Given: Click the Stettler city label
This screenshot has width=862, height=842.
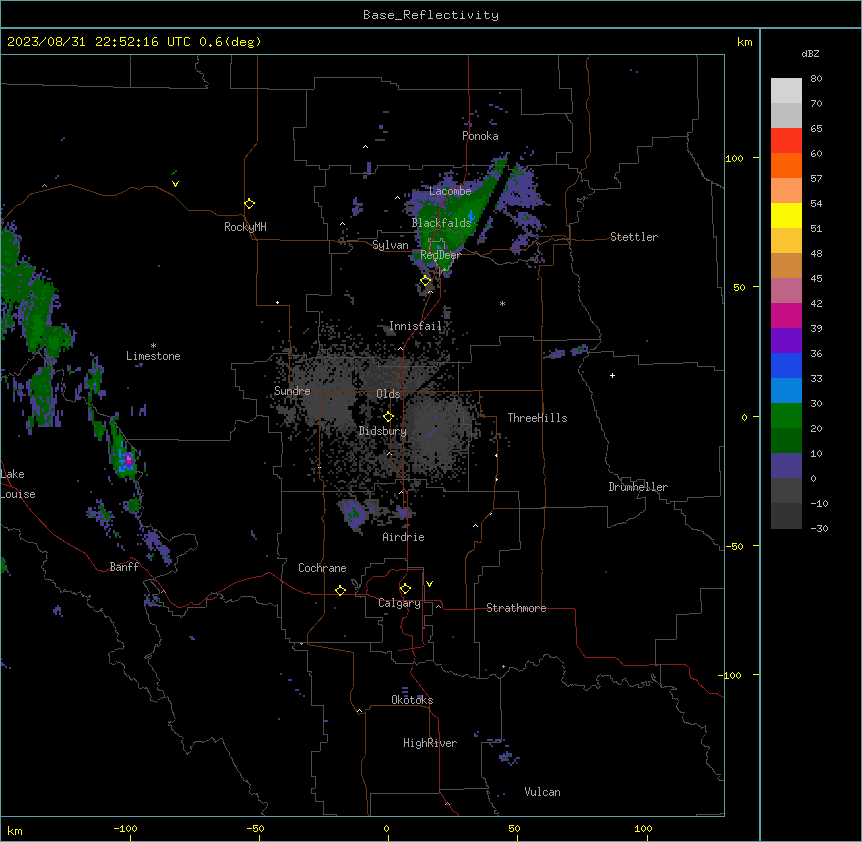Looking at the screenshot, I should [x=634, y=237].
